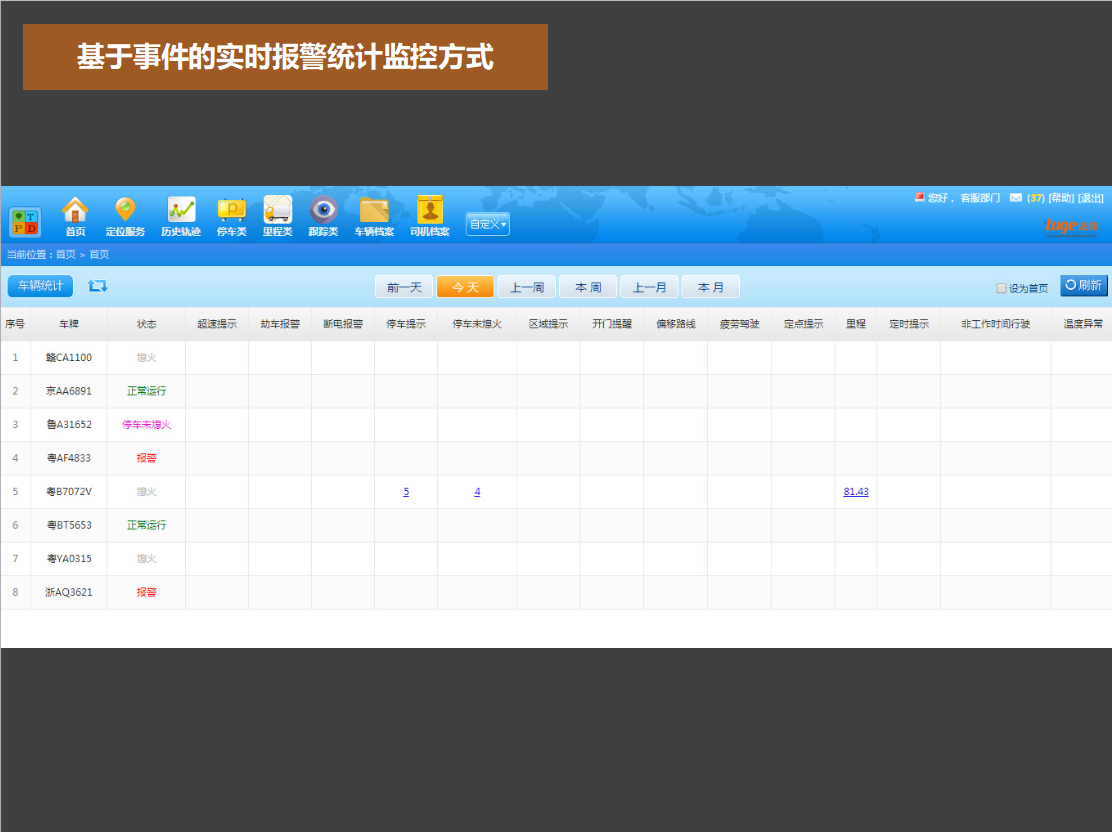
Task: Open 历史轨迹 chart icon
Action: pyautogui.click(x=181, y=211)
